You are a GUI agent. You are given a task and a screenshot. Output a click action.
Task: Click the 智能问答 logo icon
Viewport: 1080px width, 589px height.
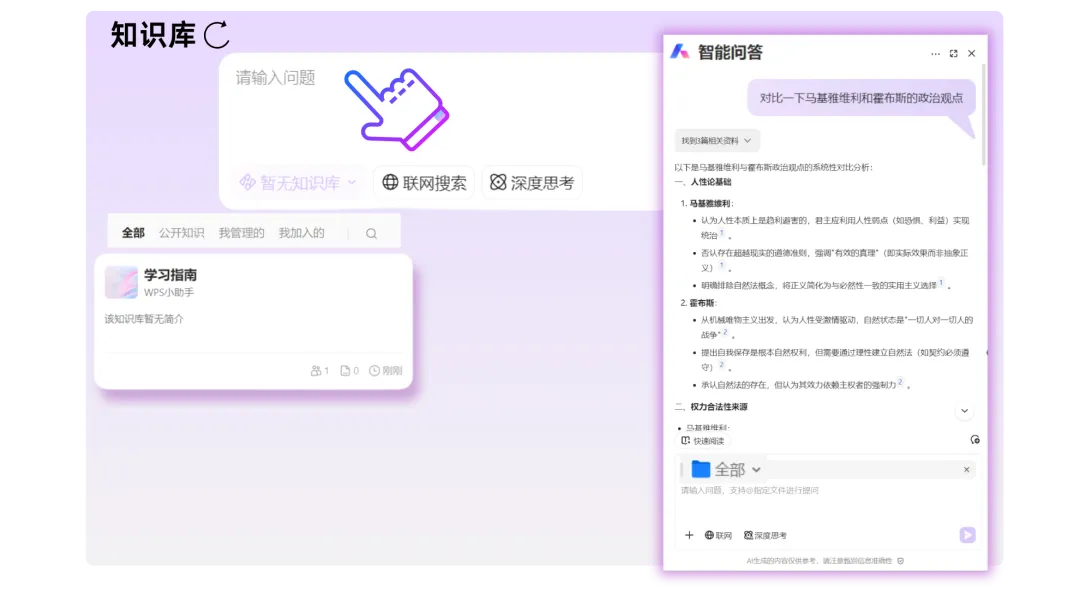point(680,52)
